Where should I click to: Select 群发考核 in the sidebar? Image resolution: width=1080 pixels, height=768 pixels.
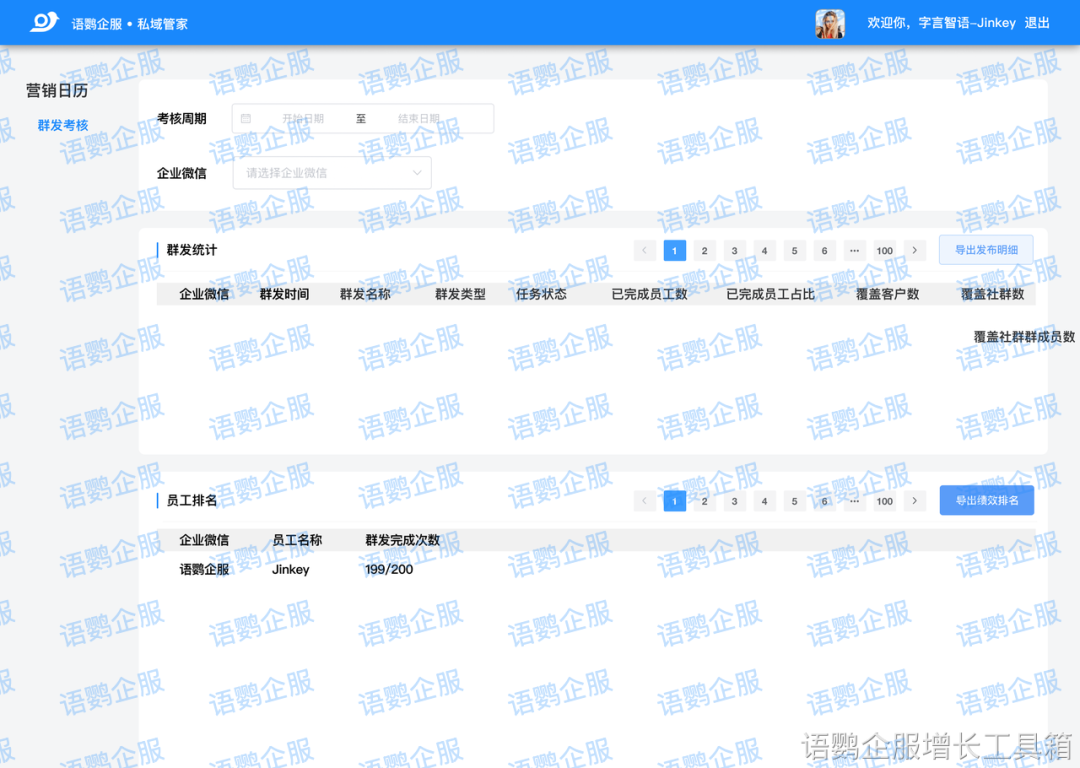coord(62,125)
